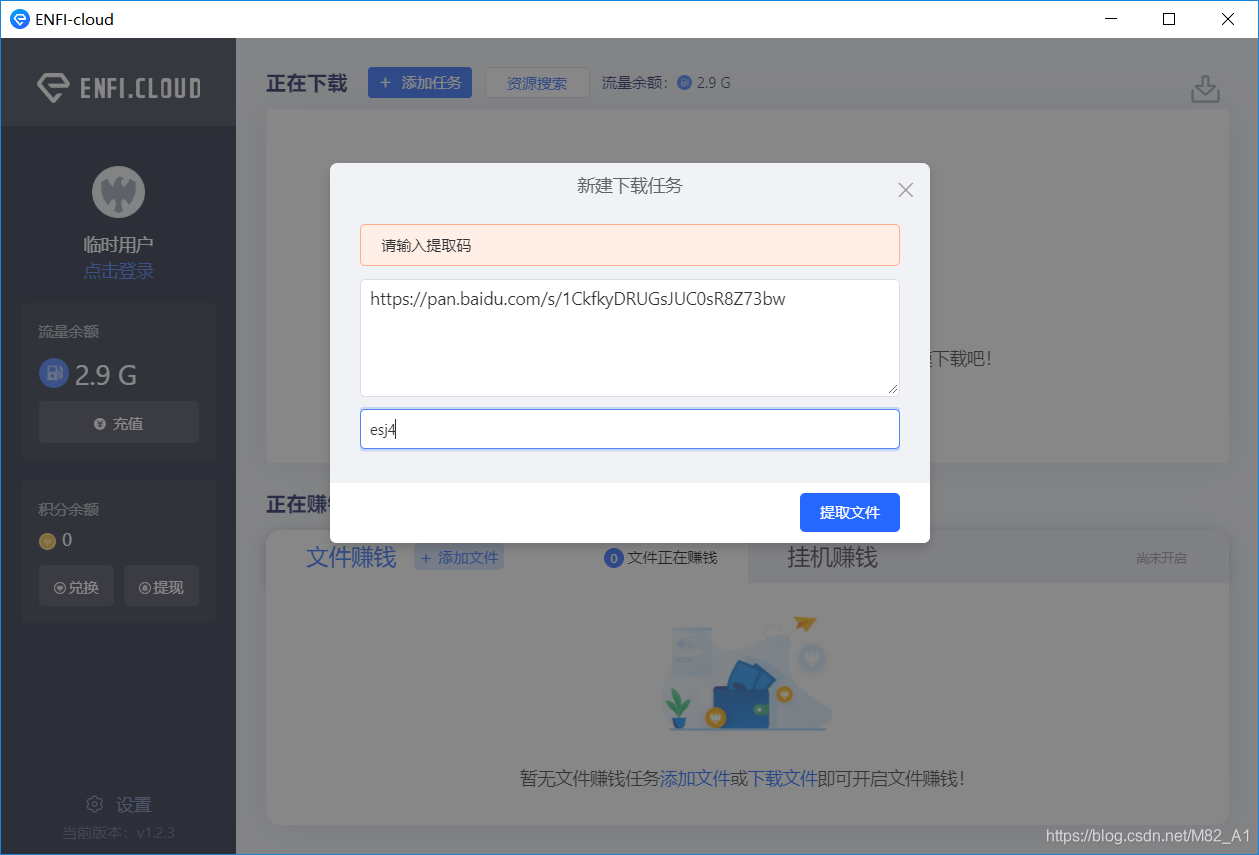The height and width of the screenshot is (855, 1259).
Task: Switch to the 挂机赚钱 tab
Action: point(832,557)
